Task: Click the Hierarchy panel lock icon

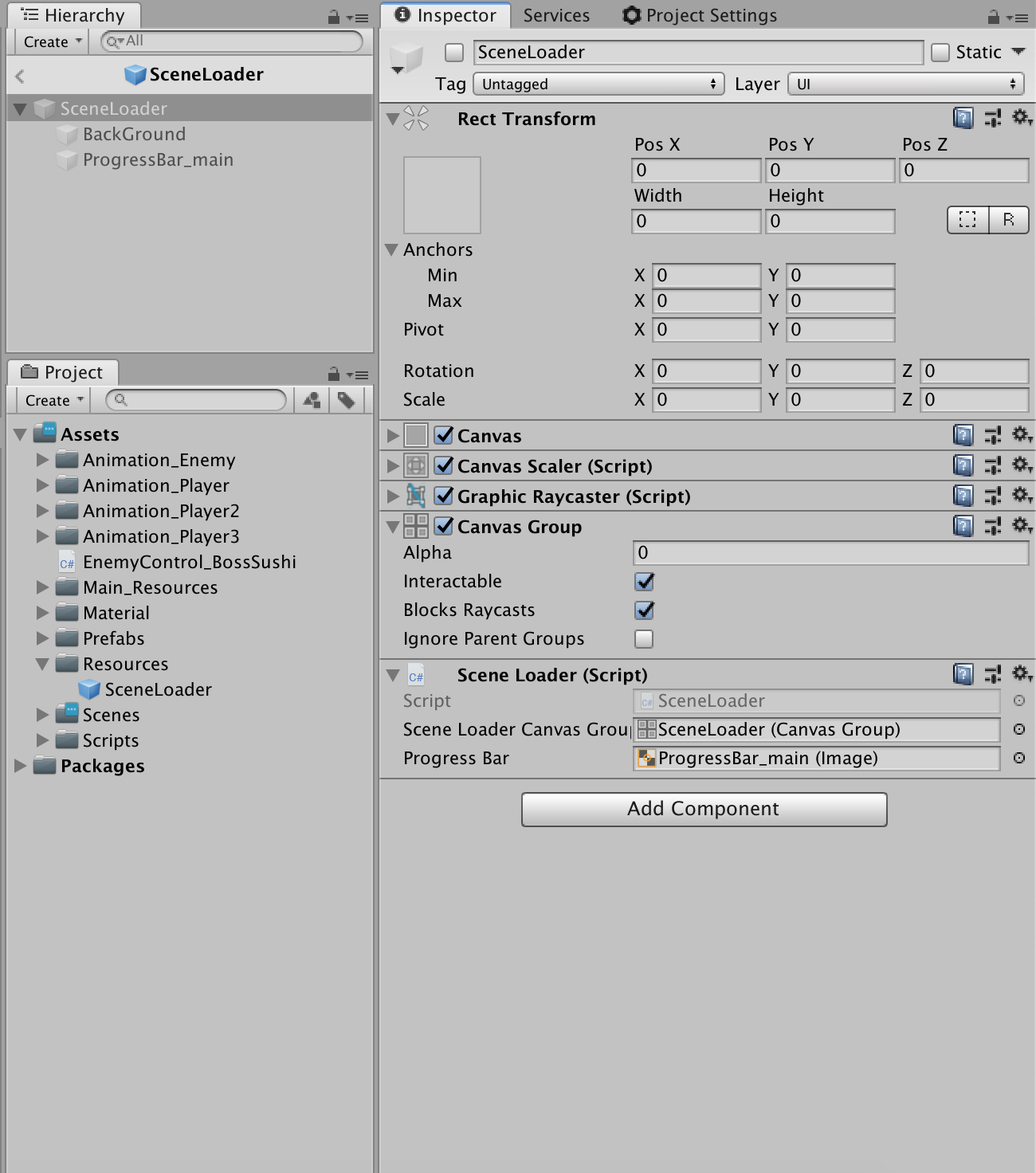Action: coord(334,17)
